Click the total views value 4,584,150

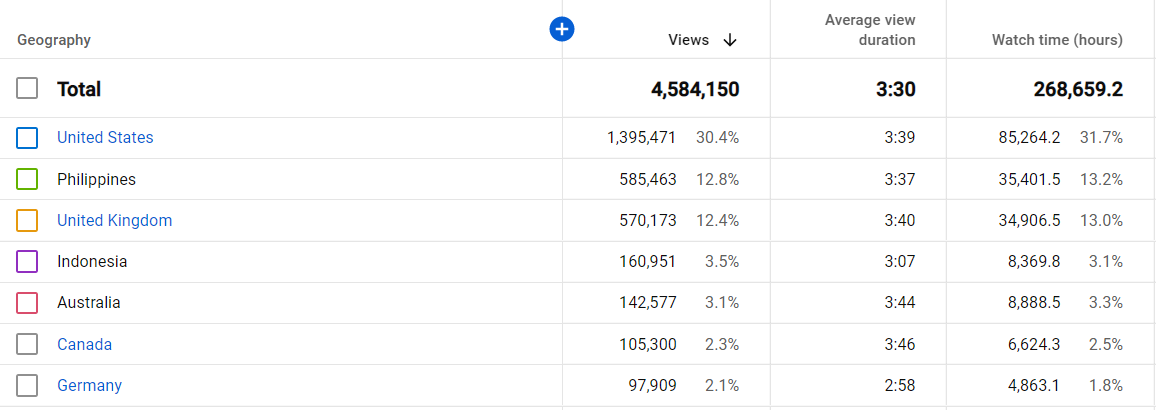click(x=695, y=90)
